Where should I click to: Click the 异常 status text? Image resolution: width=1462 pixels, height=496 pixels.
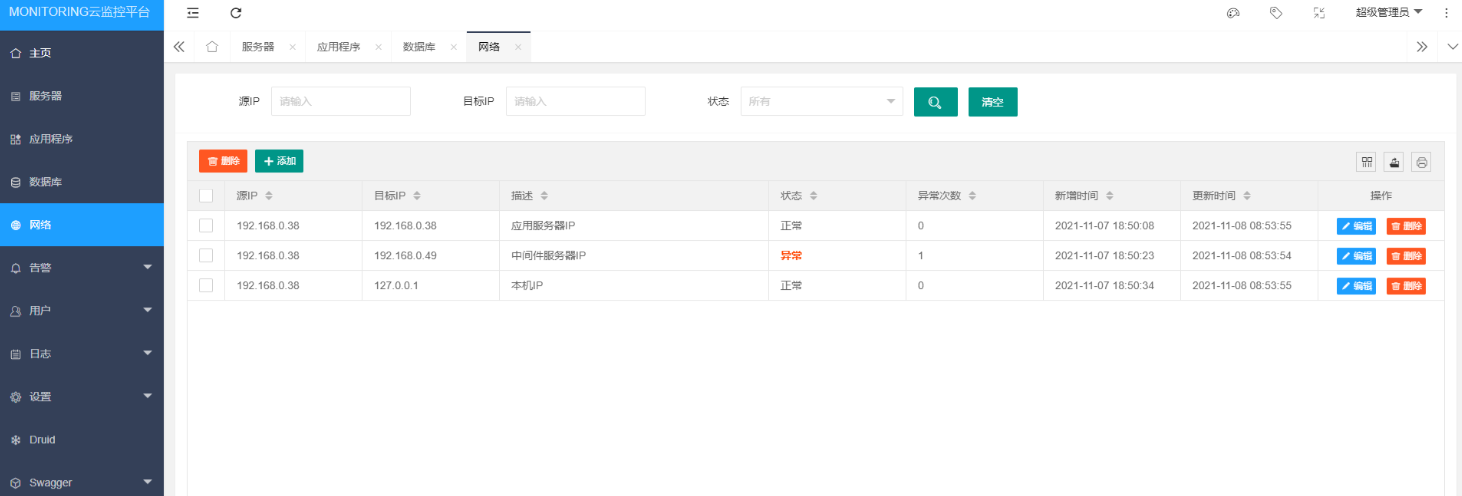coord(791,256)
